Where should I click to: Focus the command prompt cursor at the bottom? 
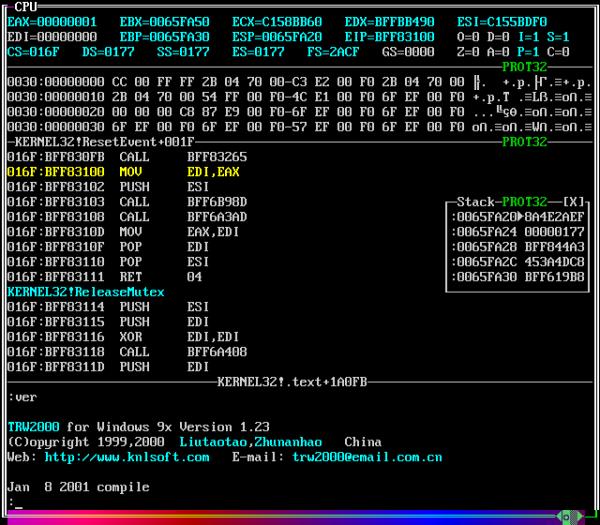(19, 507)
